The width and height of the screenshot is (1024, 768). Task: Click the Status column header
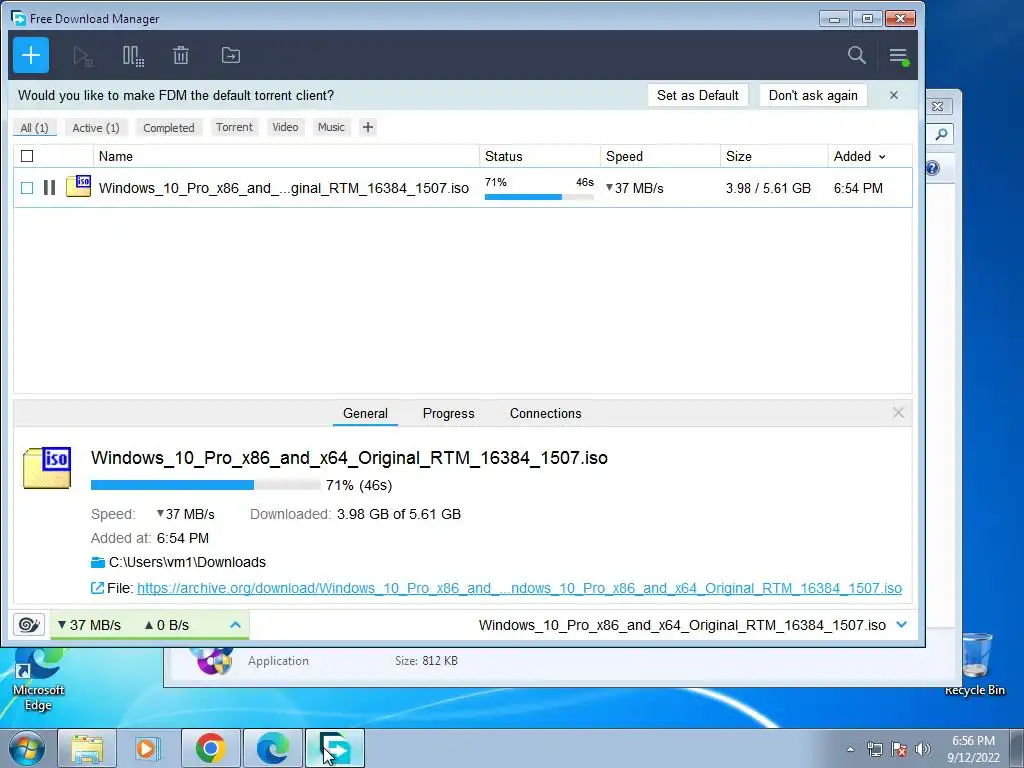click(539, 156)
